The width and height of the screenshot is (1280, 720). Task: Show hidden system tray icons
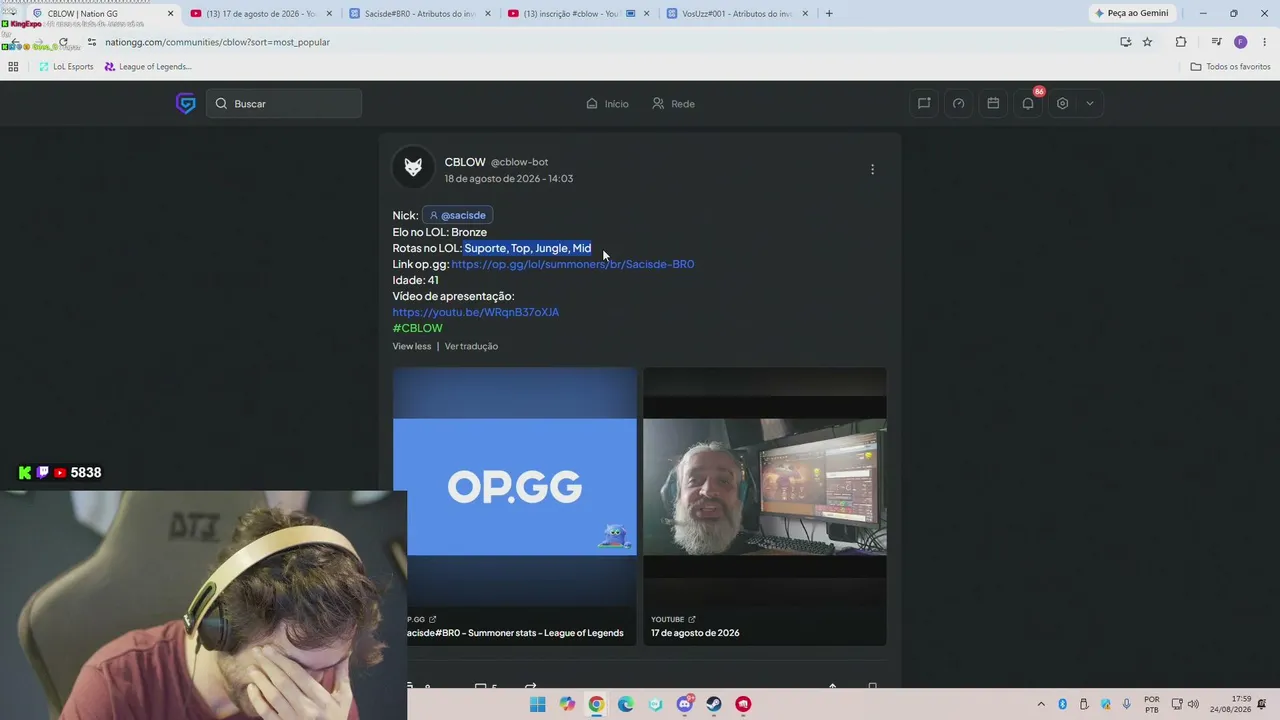1040,704
